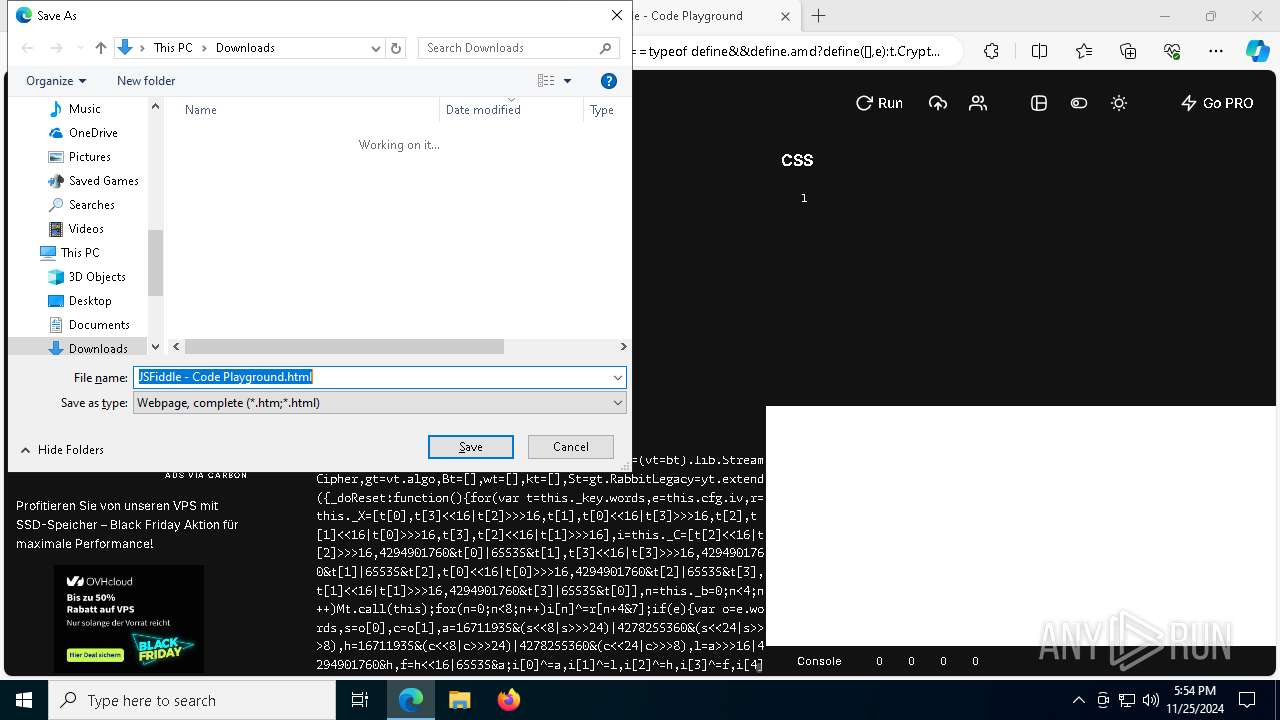The width and height of the screenshot is (1280, 720).
Task: Collapse with Hide Folders
Action: pos(62,450)
